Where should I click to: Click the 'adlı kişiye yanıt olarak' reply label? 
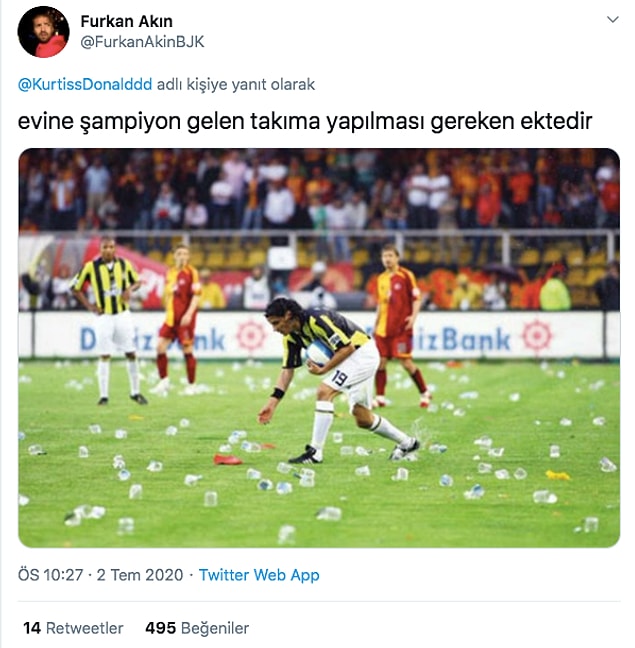coord(236,84)
